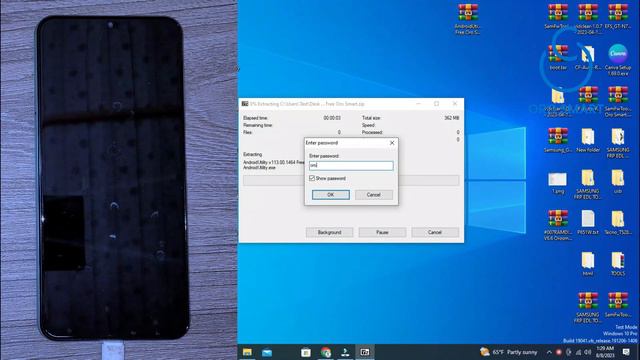Open the Mail app in taskbar
640x360 pixels.
pos(267,352)
